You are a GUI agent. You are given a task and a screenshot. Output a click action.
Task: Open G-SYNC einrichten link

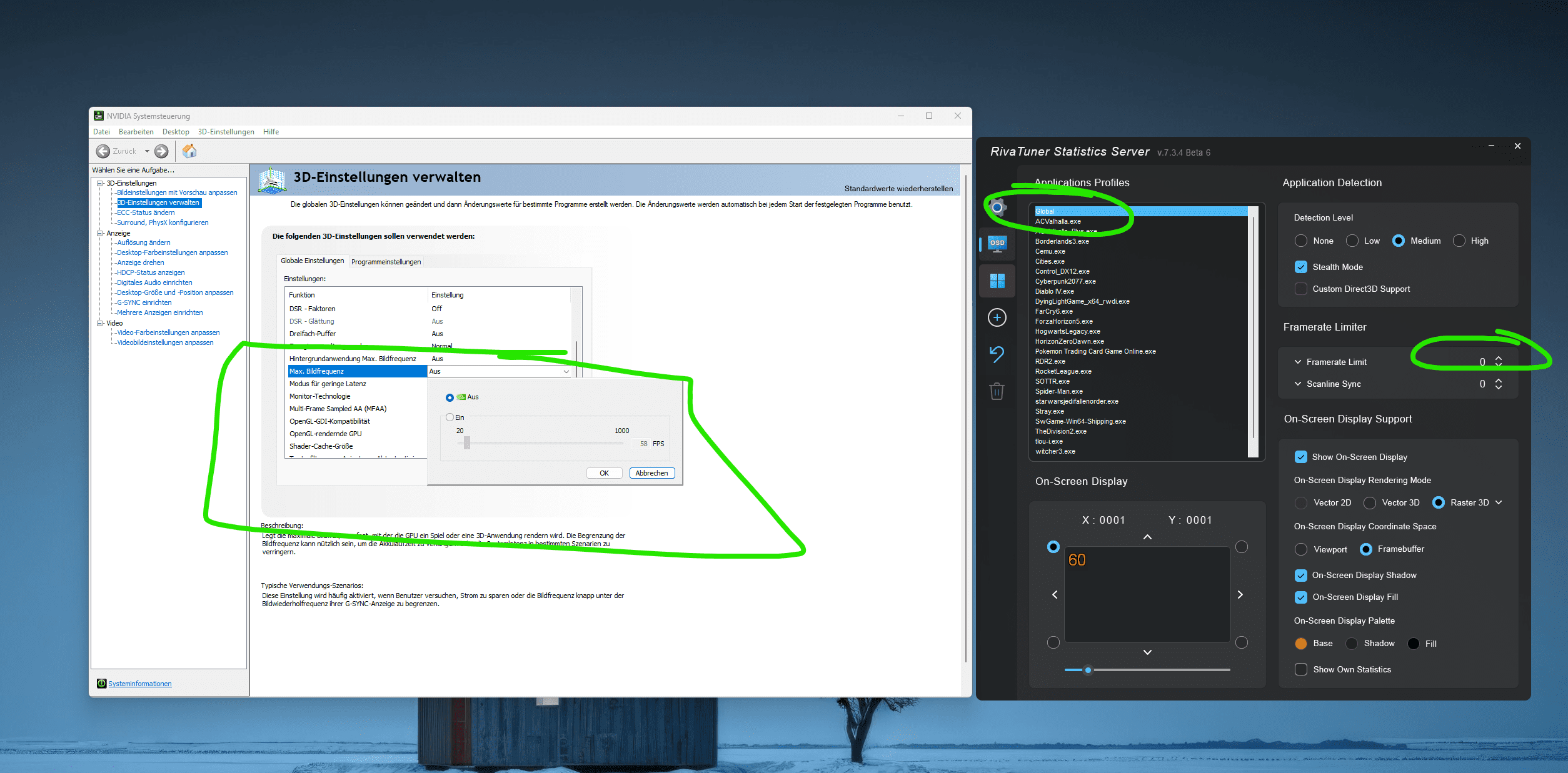pos(144,302)
